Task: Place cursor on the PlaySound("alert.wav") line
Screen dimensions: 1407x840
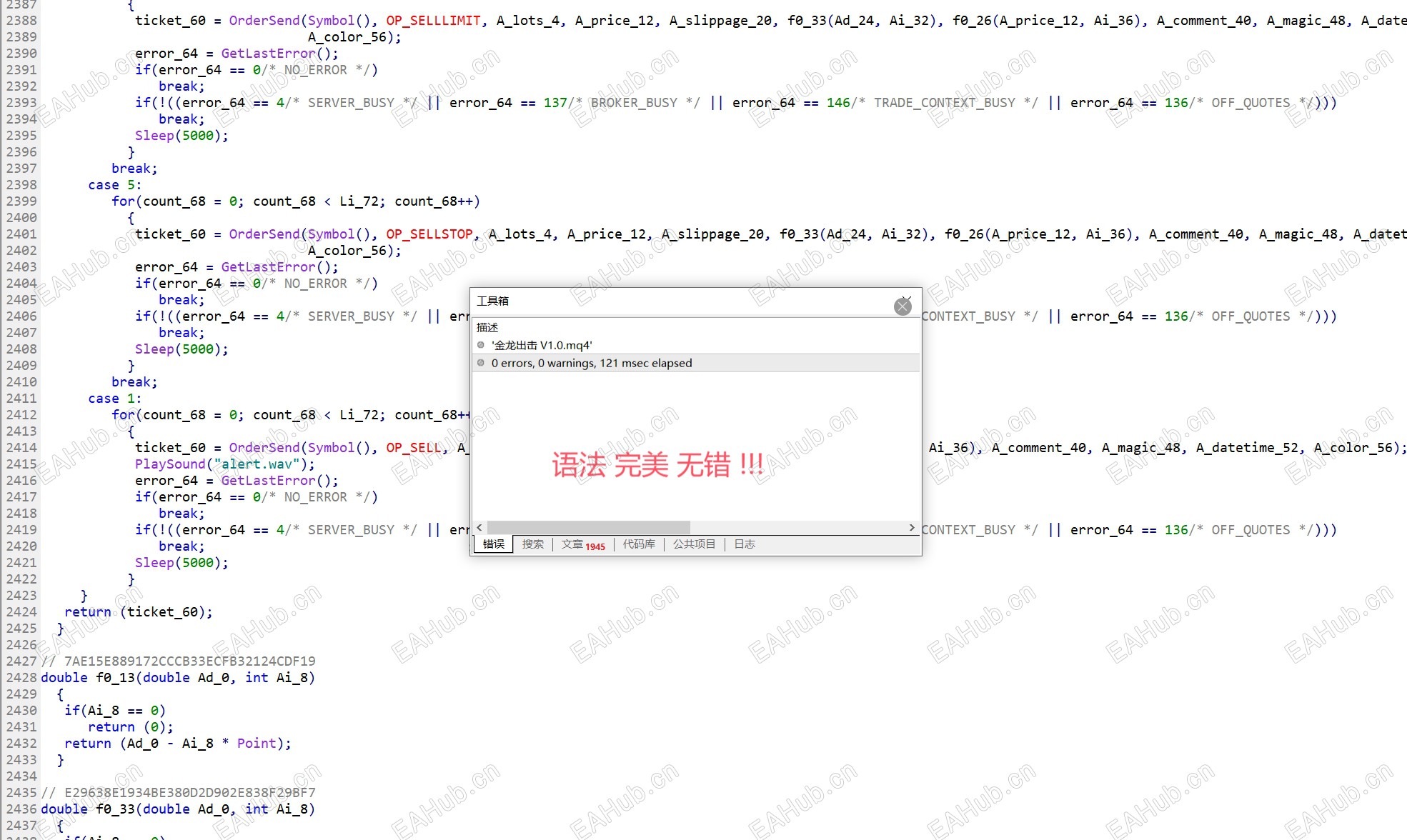Action: point(224,464)
